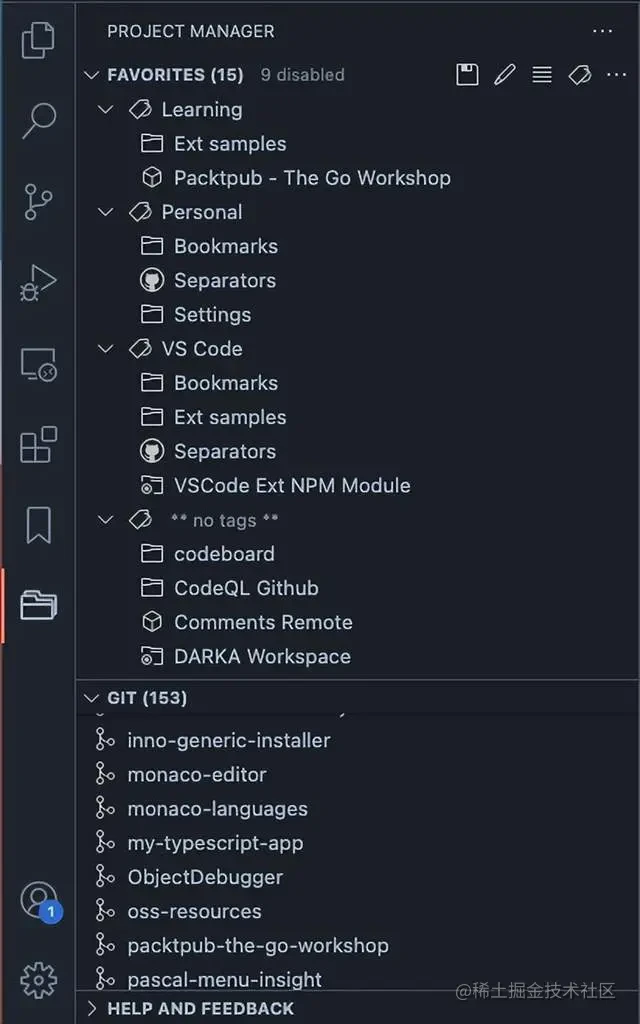Expand the HELP AND FEEDBACK section

(x=91, y=1008)
